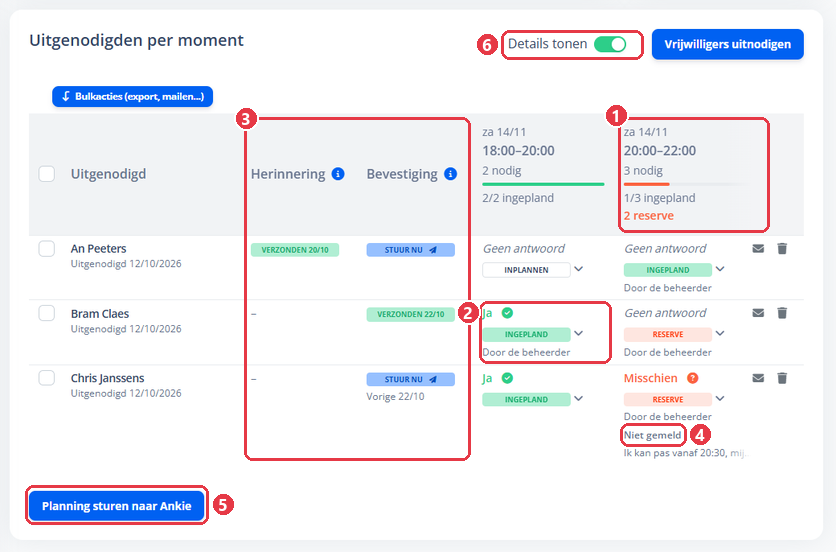Click the 1/3 ingepland label

(660, 198)
